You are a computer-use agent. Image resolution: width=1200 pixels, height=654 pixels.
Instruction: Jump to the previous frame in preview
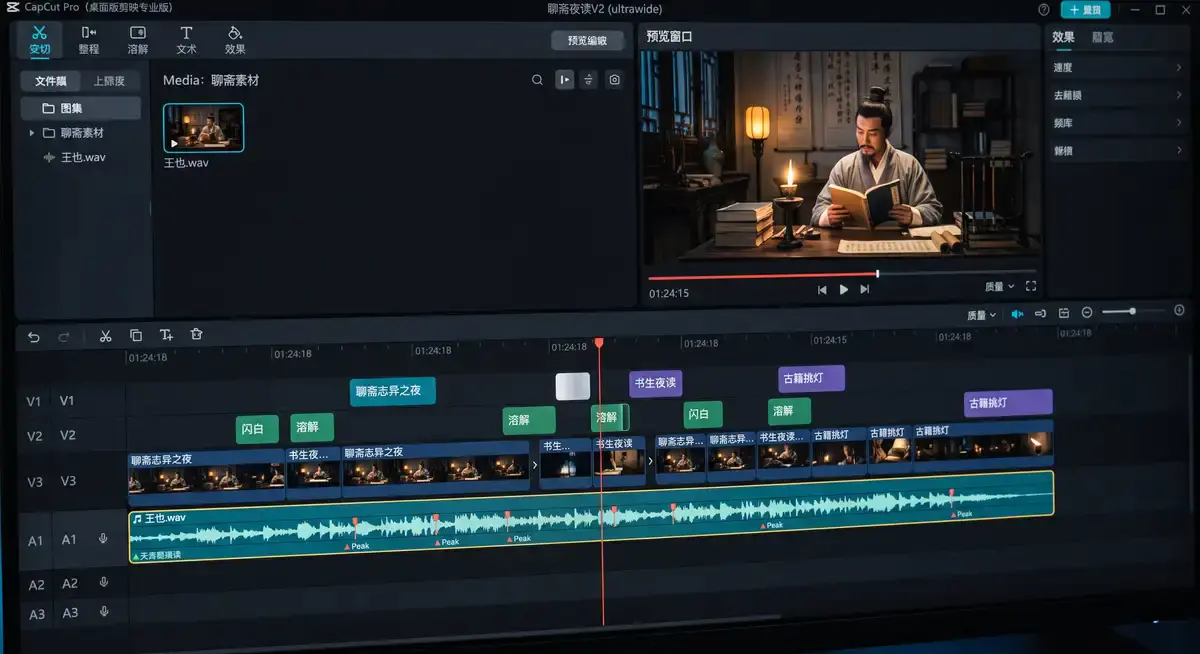(822, 289)
